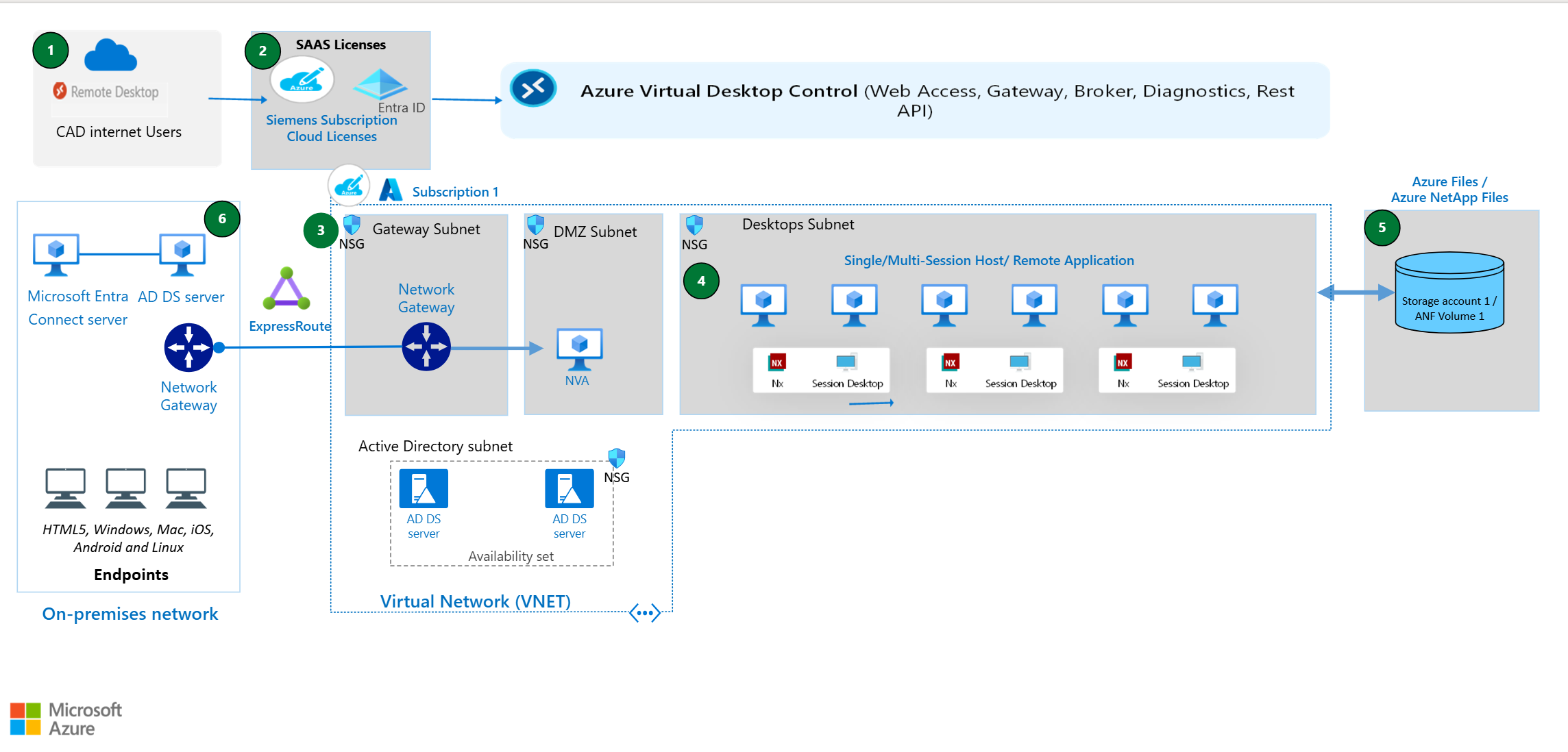Click the Virtual Network peering icon

click(x=645, y=613)
